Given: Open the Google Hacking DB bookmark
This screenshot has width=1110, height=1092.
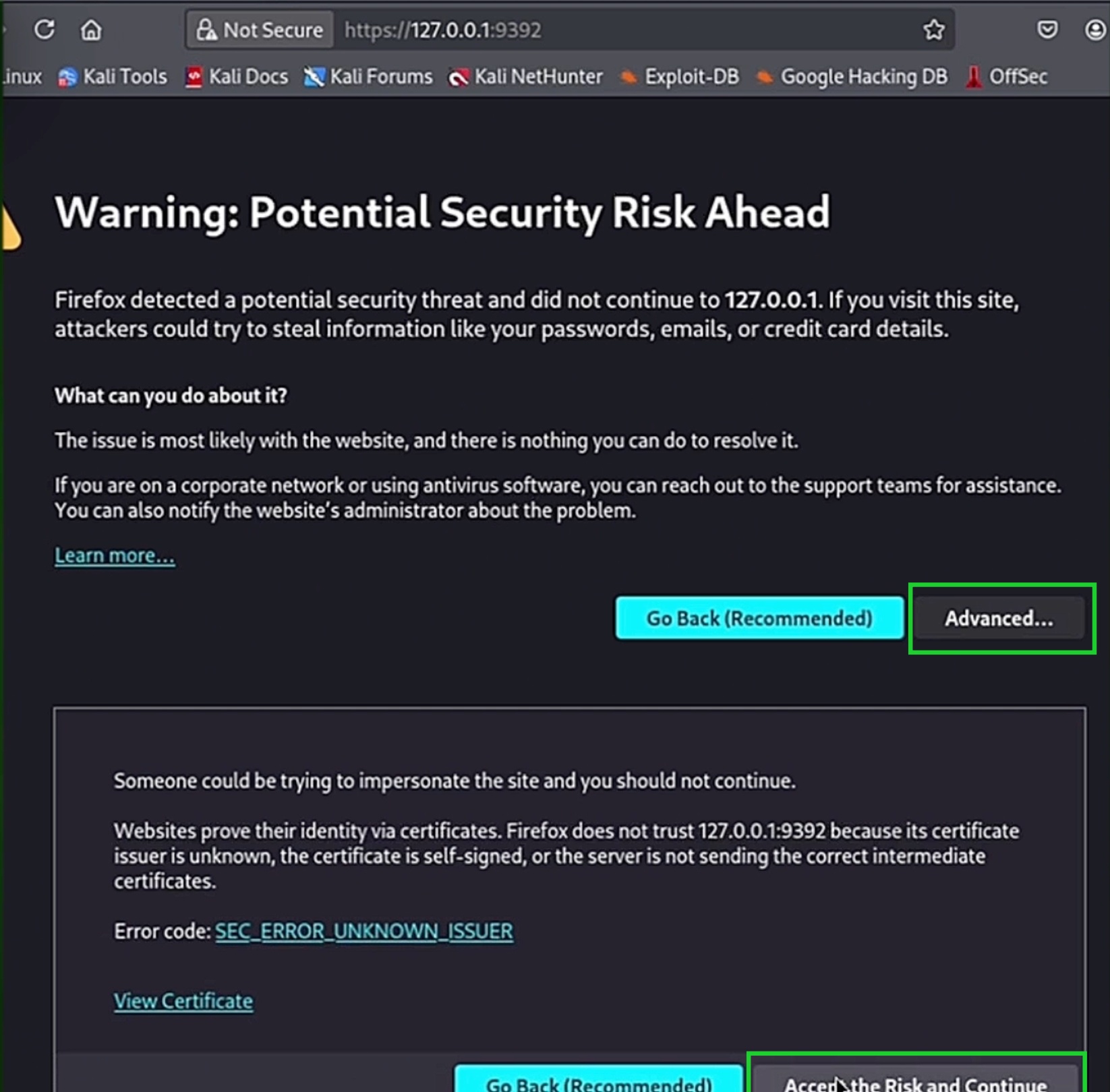Looking at the screenshot, I should pos(852,77).
